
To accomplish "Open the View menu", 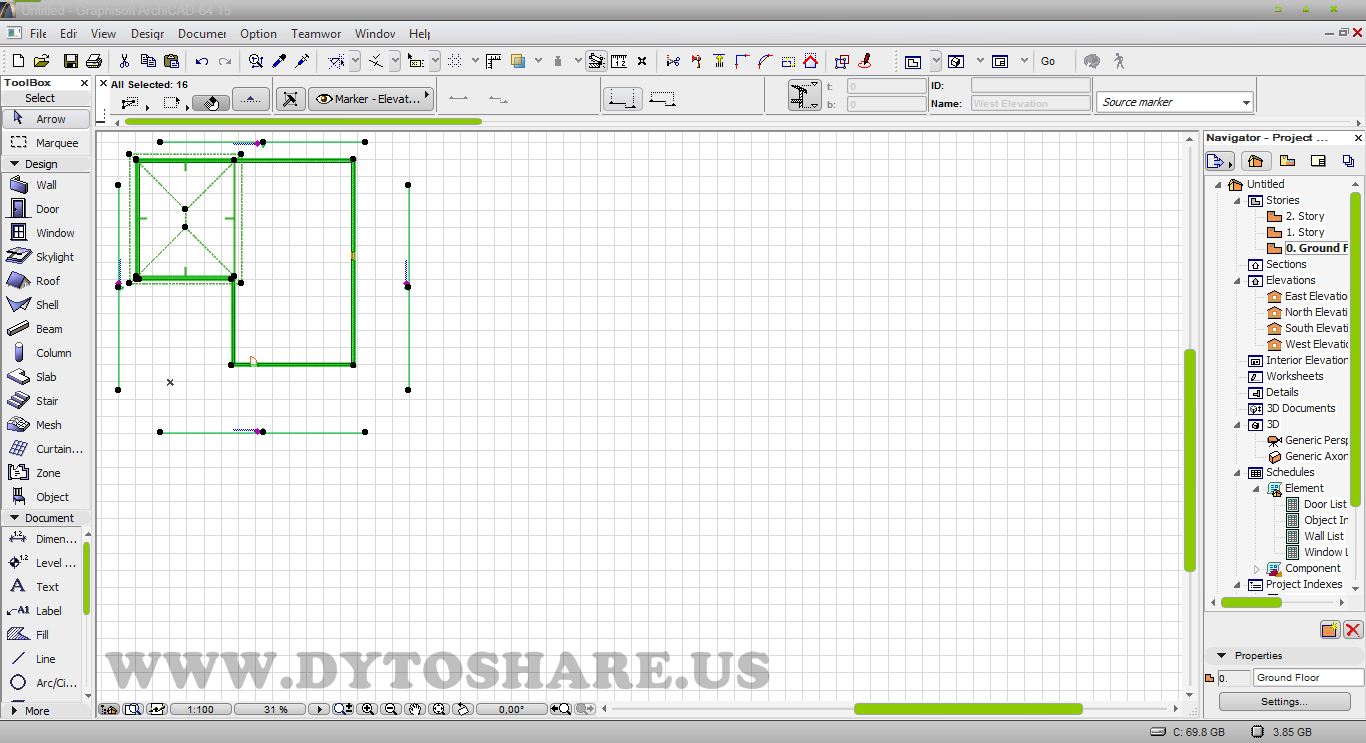I will pos(104,33).
